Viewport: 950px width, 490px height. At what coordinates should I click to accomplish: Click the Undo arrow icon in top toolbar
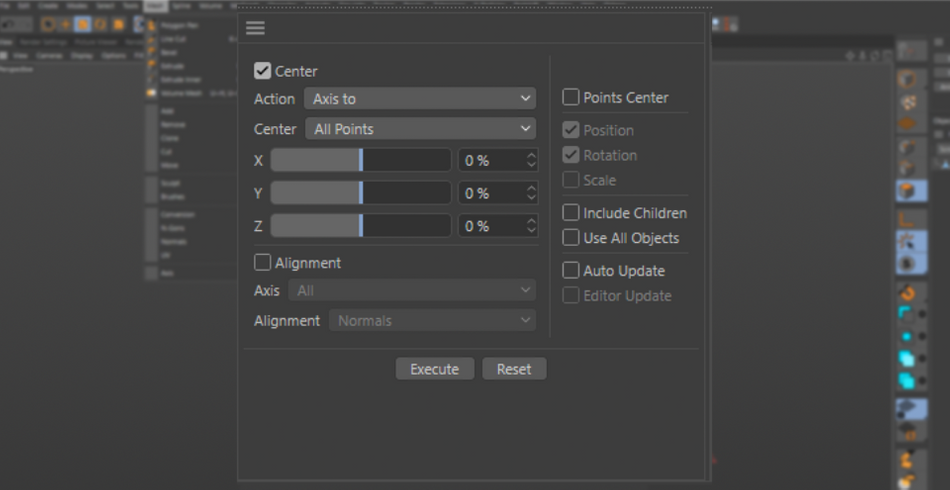point(10,24)
